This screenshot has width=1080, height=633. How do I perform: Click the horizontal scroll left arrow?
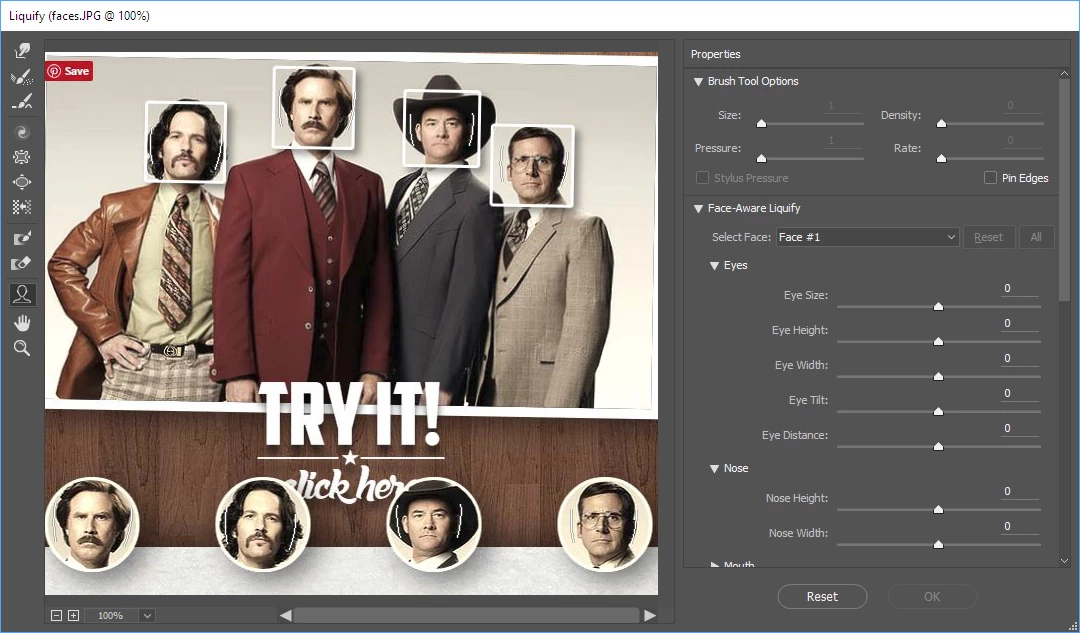(286, 615)
